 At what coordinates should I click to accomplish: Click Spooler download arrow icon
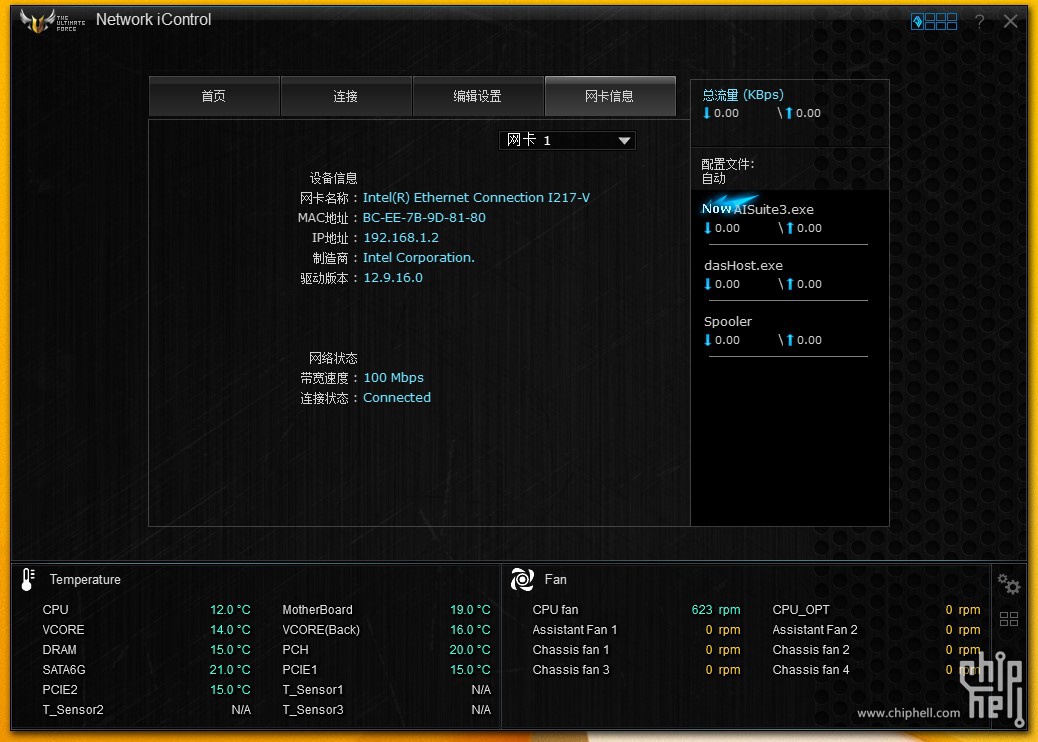[708, 340]
